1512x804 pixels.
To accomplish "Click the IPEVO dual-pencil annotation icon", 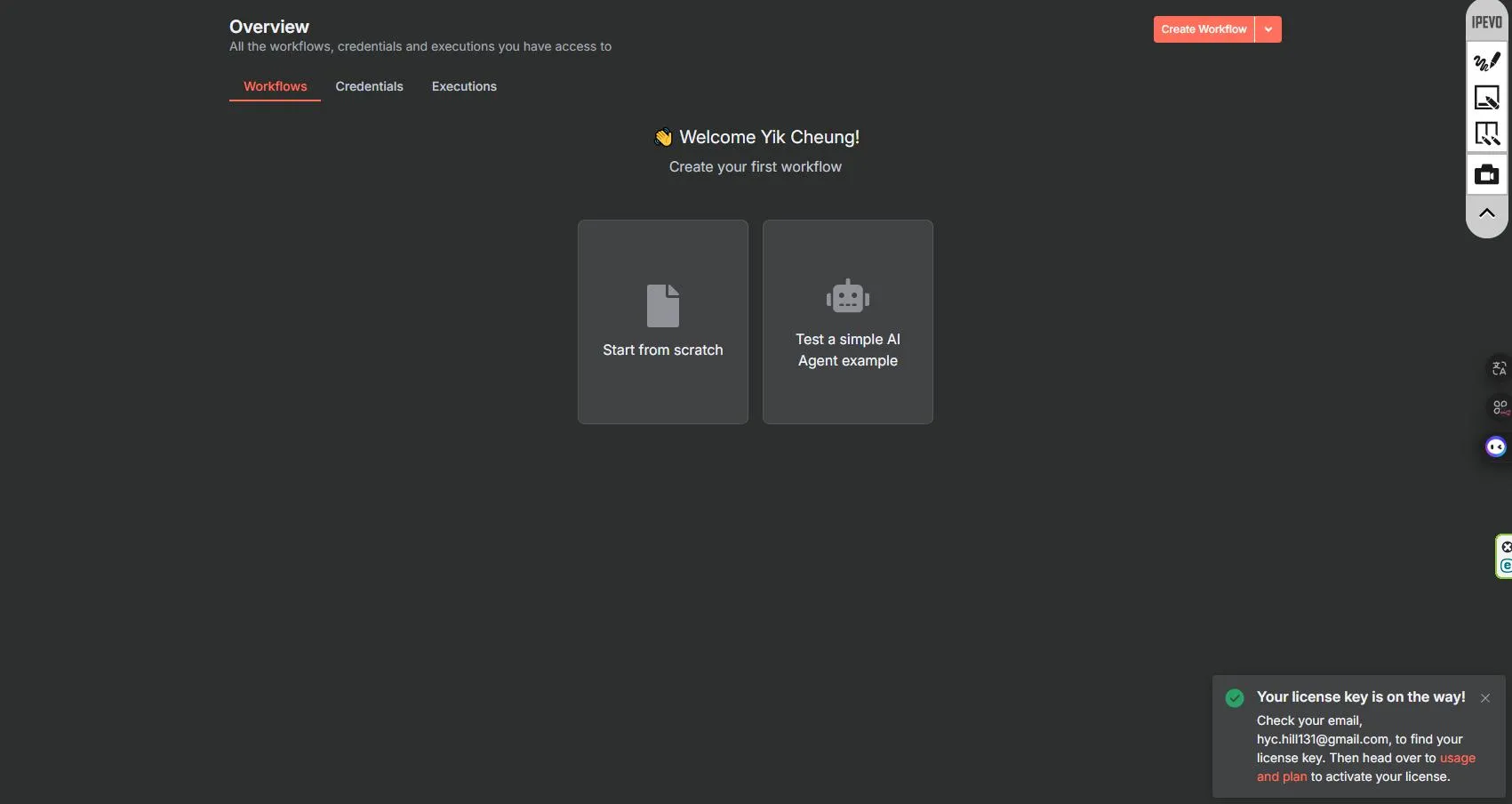I will point(1486,133).
